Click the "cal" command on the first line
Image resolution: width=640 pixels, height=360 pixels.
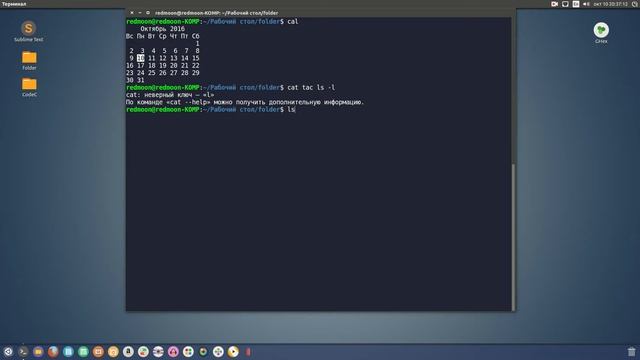tap(293, 21)
